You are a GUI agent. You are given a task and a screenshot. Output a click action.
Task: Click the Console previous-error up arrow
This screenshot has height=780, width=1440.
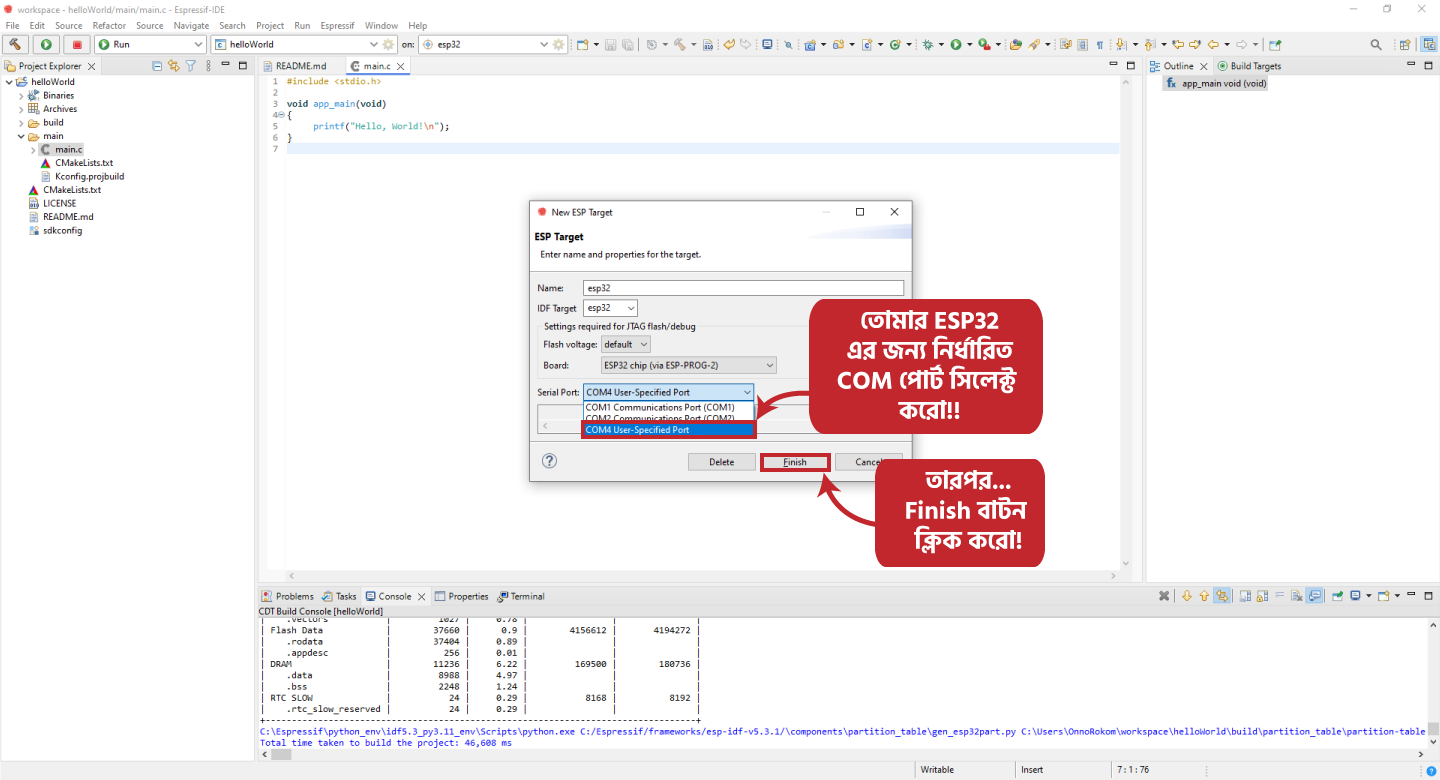pyautogui.click(x=1204, y=596)
